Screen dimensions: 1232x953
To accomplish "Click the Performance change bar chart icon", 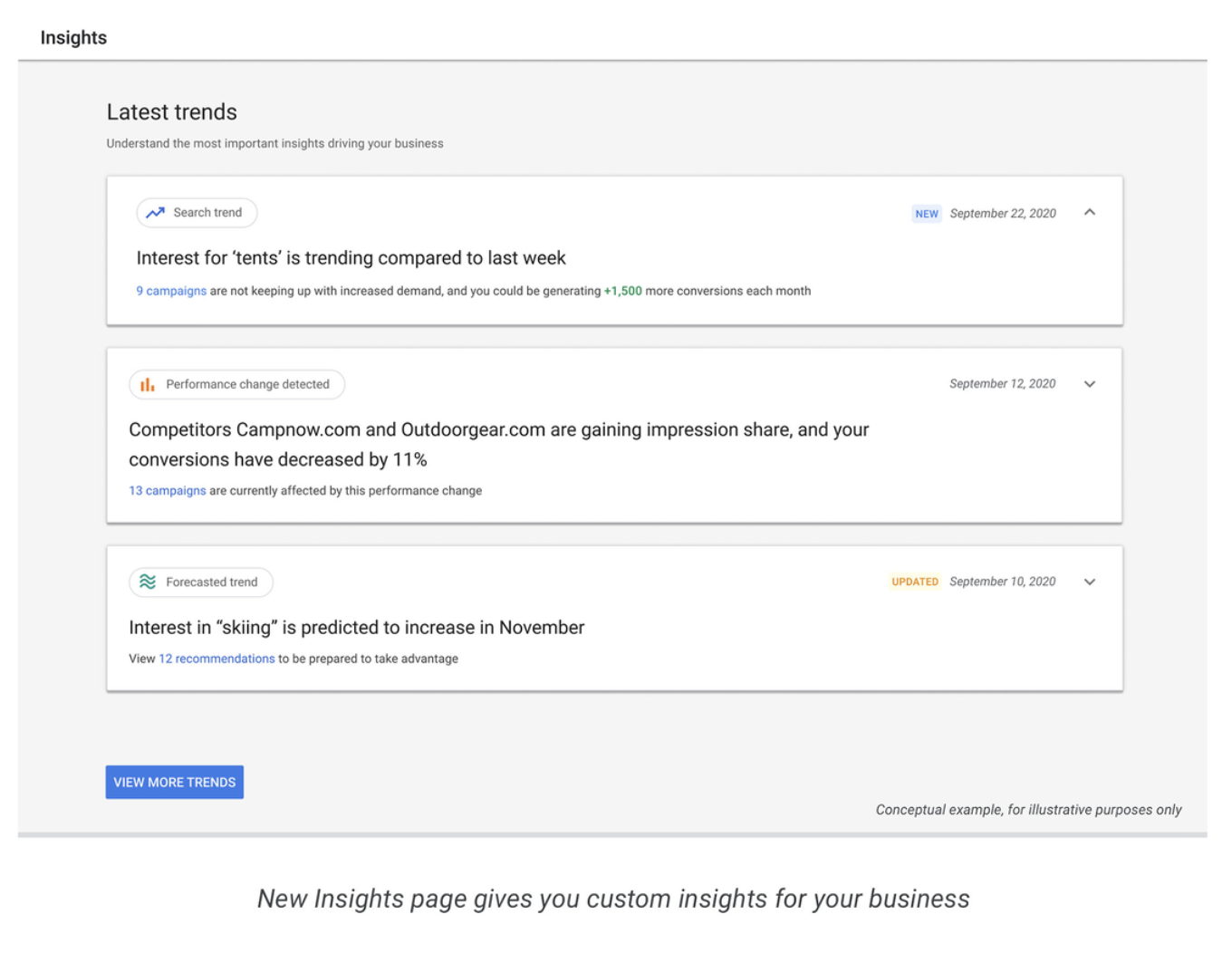I will coord(148,385).
